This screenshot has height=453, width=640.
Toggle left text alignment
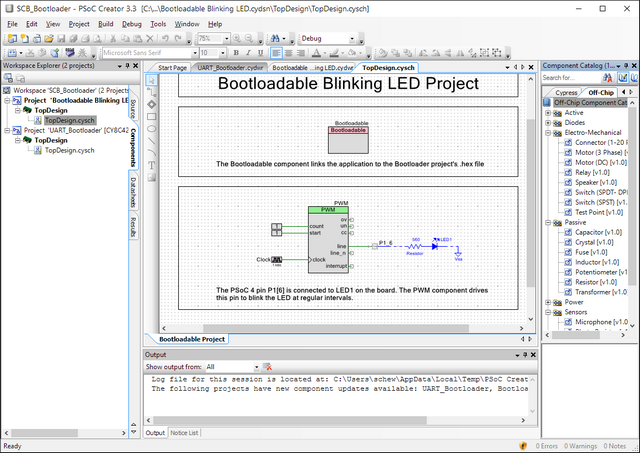pos(276,53)
